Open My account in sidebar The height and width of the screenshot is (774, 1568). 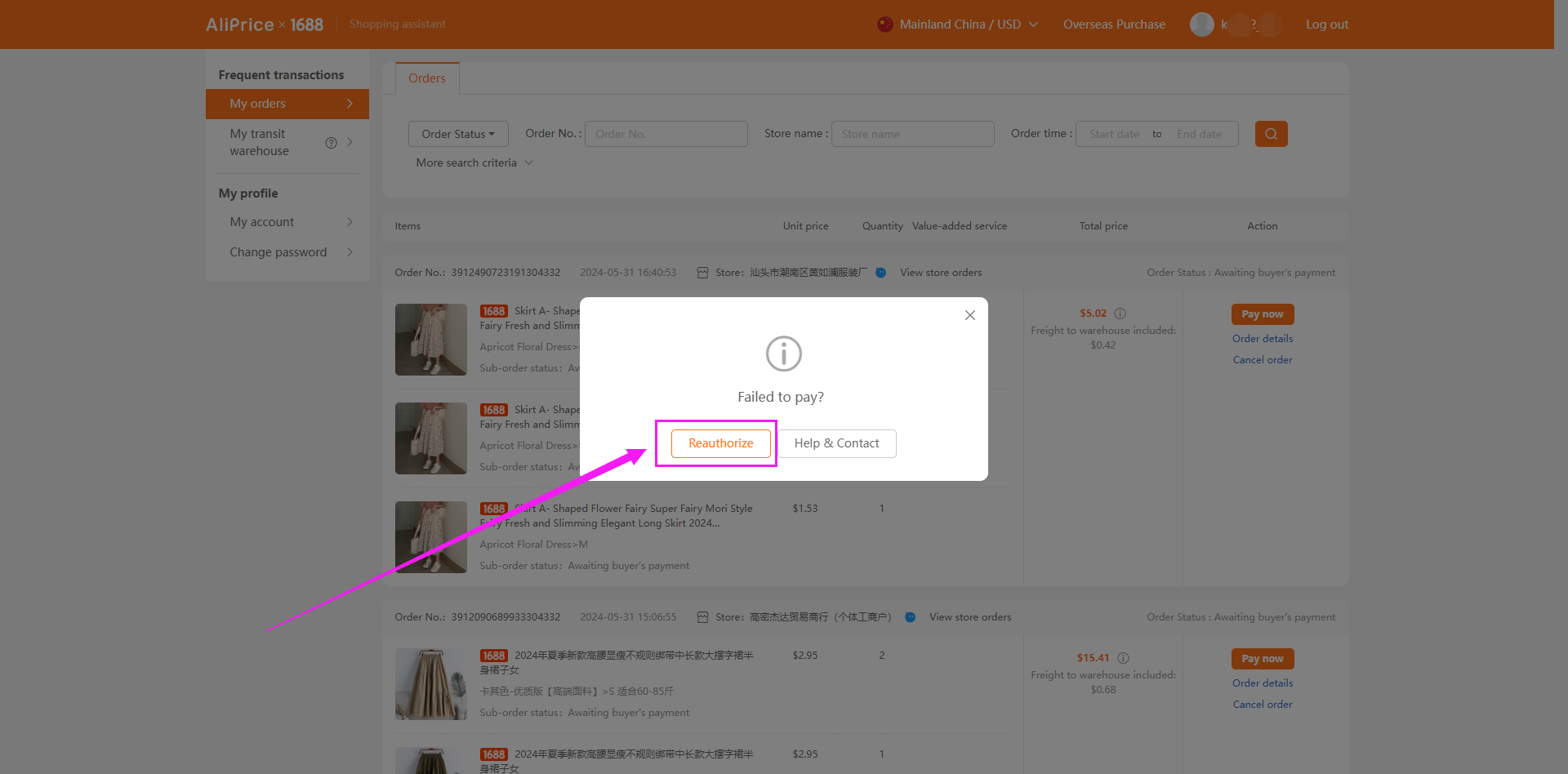(287, 222)
